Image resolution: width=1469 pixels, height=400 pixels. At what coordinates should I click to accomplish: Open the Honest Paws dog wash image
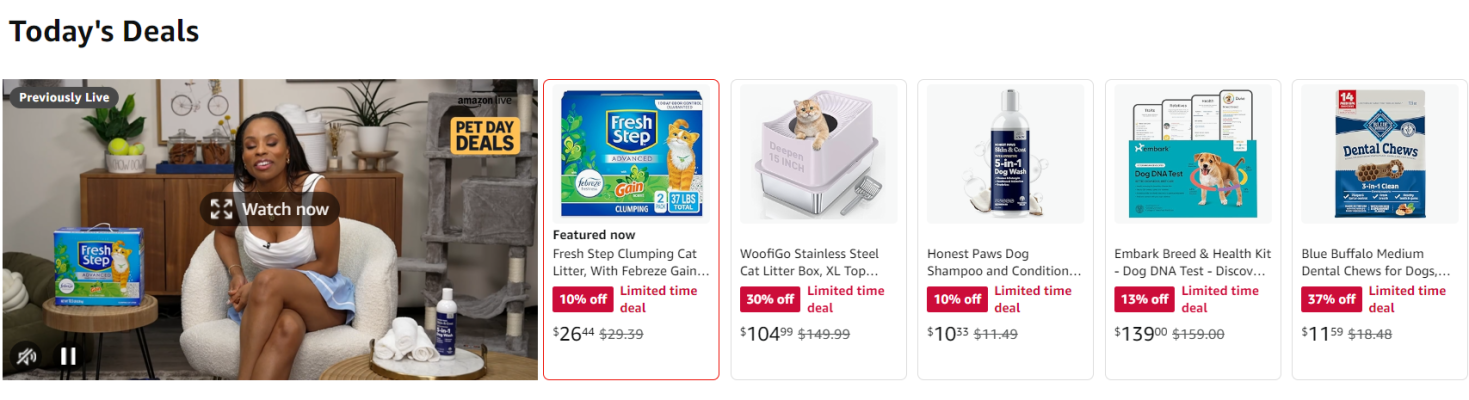(x=1005, y=153)
